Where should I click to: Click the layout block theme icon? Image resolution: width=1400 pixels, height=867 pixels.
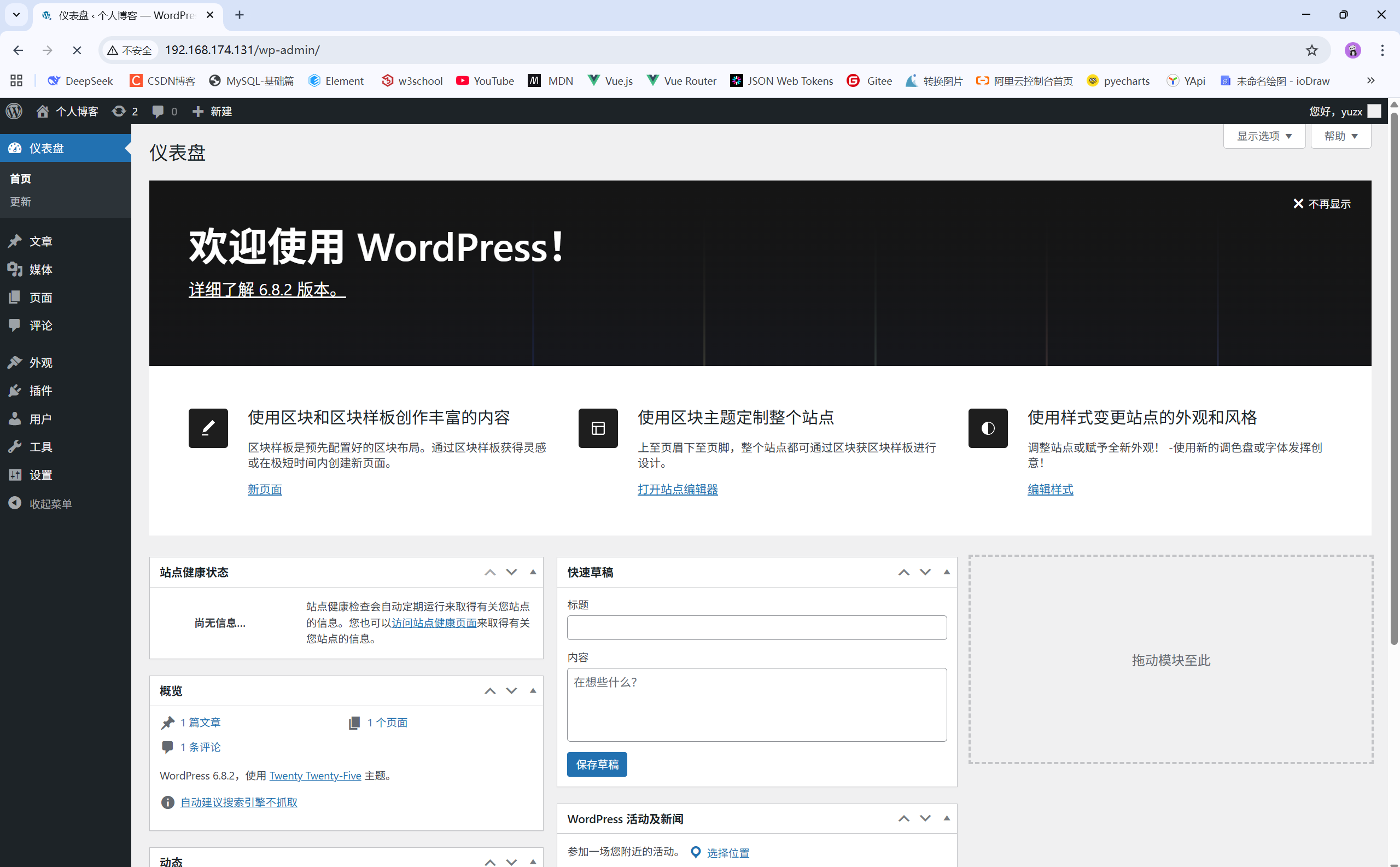point(598,428)
